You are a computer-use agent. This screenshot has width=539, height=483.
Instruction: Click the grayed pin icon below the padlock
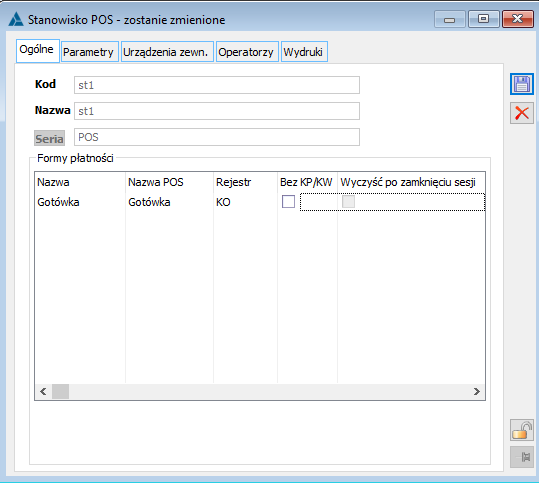tap(521, 457)
